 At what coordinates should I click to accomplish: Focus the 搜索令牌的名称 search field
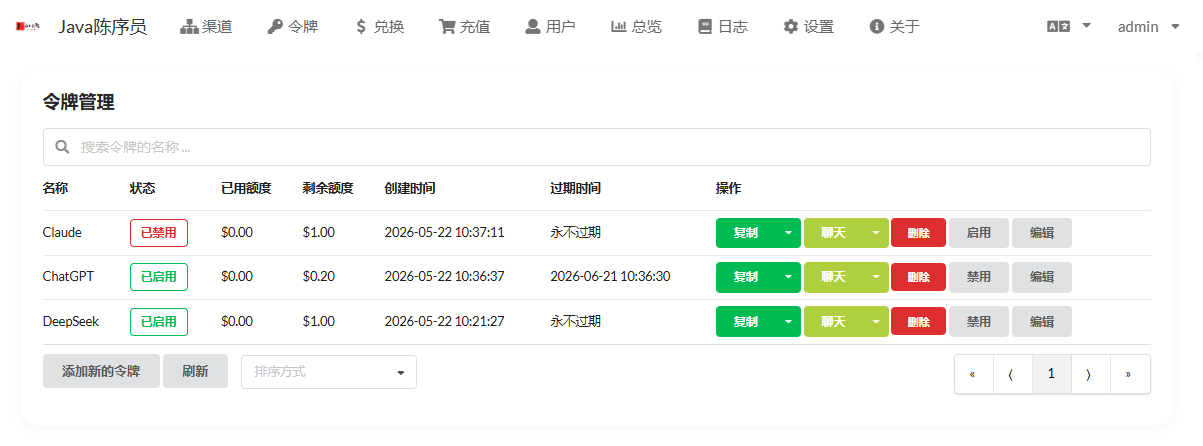pos(597,147)
